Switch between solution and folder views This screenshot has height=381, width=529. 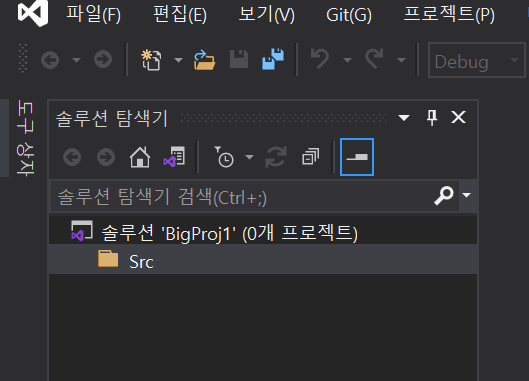174,157
